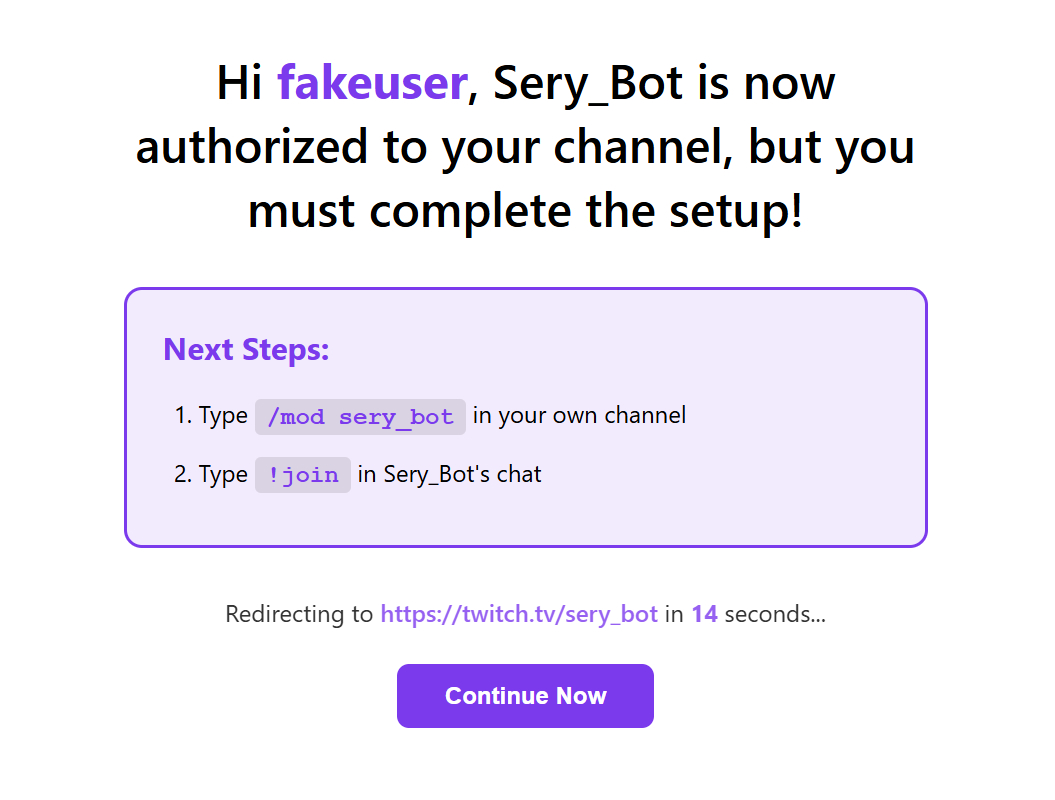Click "Type" in the first step
The image size is (1055, 800).
(x=223, y=416)
